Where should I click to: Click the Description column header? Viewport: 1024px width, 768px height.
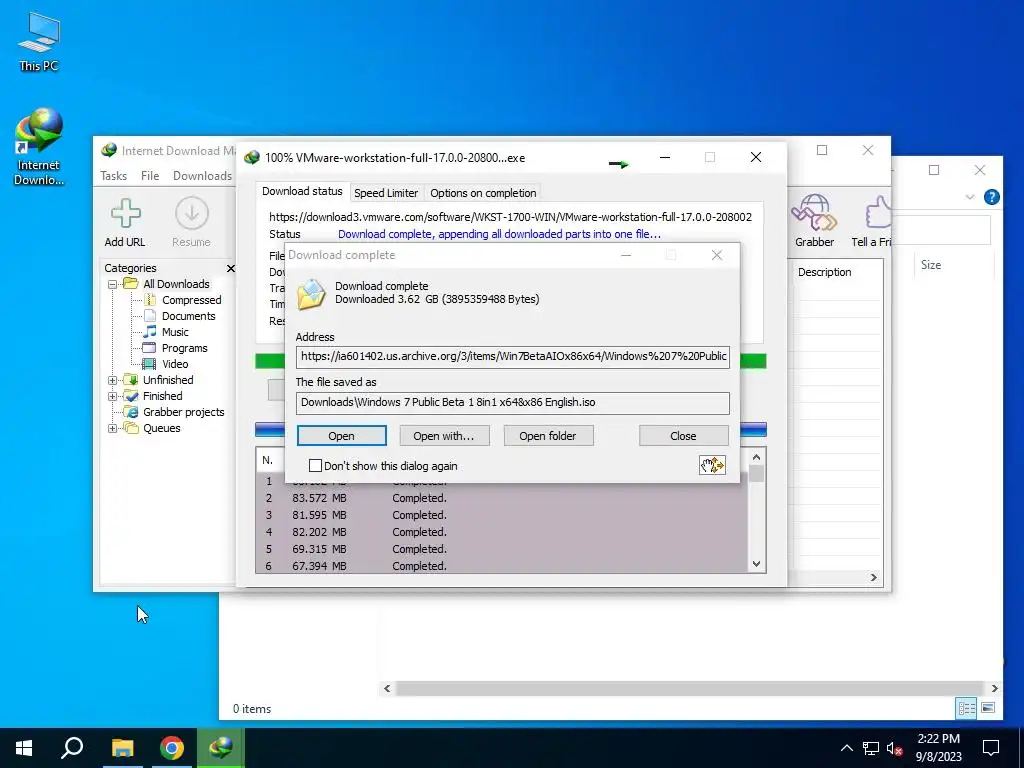pyautogui.click(x=825, y=272)
